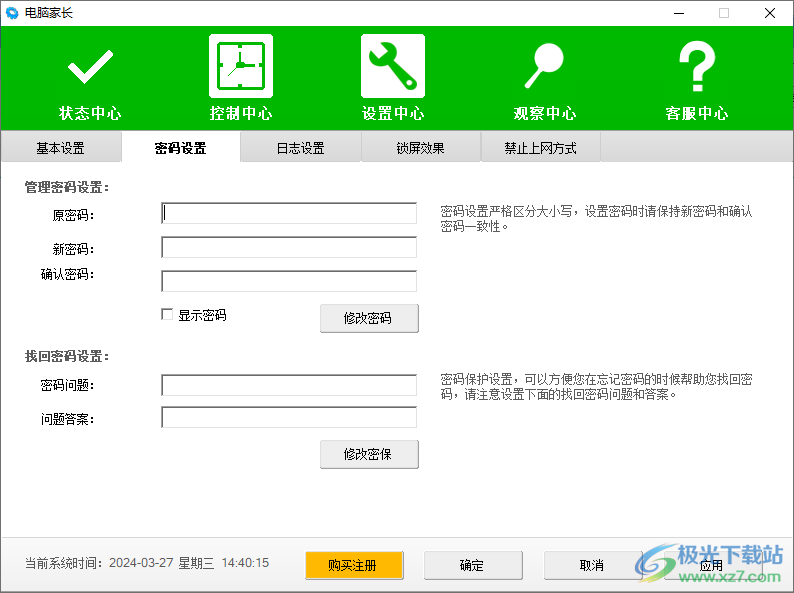This screenshot has width=794, height=593.
Task: Open 状态中心 checkmark icon
Action: pyautogui.click(x=90, y=68)
